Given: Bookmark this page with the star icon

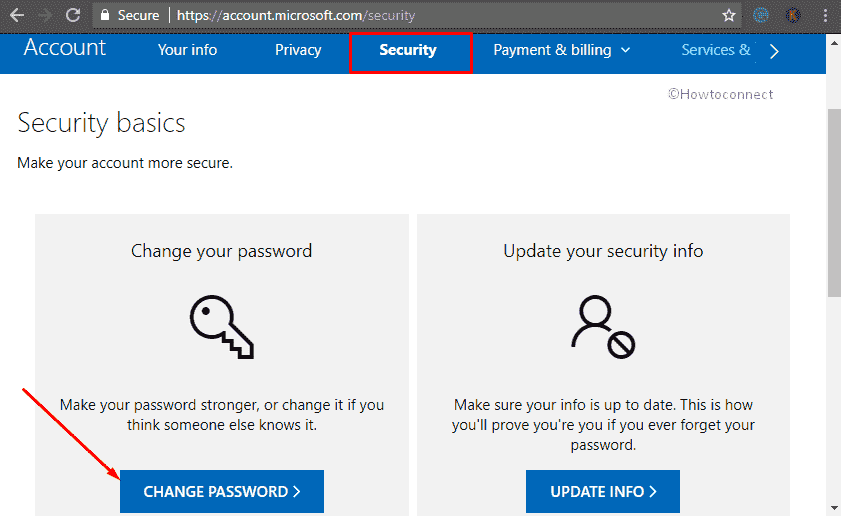Looking at the screenshot, I should click(x=729, y=16).
